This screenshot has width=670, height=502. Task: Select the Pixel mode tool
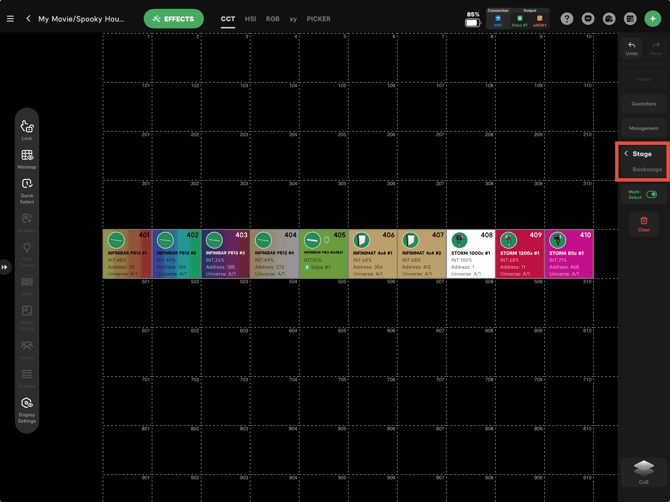pos(27,286)
